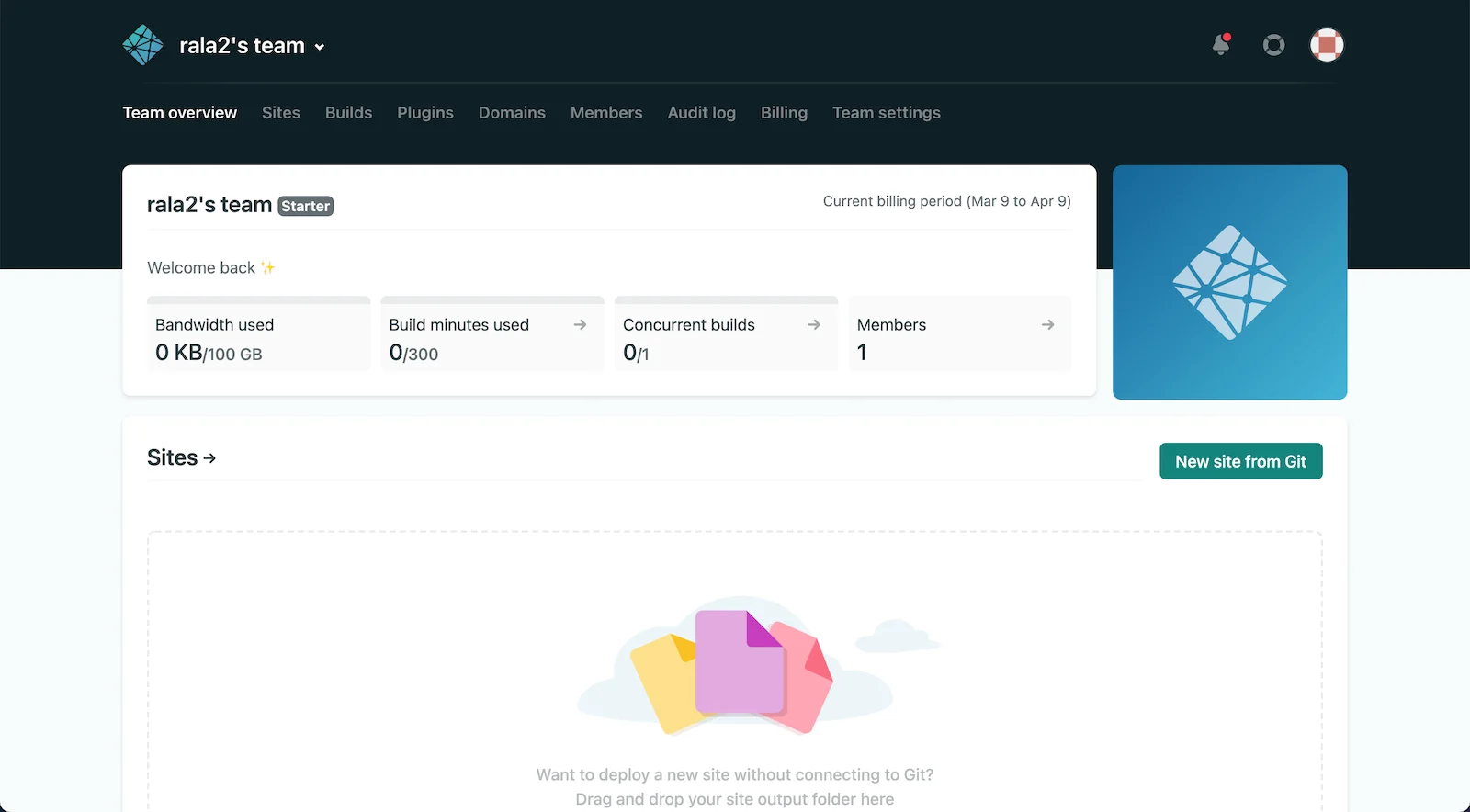Viewport: 1470px width, 812px height.
Task: Open the Domains tab
Action: (x=512, y=113)
